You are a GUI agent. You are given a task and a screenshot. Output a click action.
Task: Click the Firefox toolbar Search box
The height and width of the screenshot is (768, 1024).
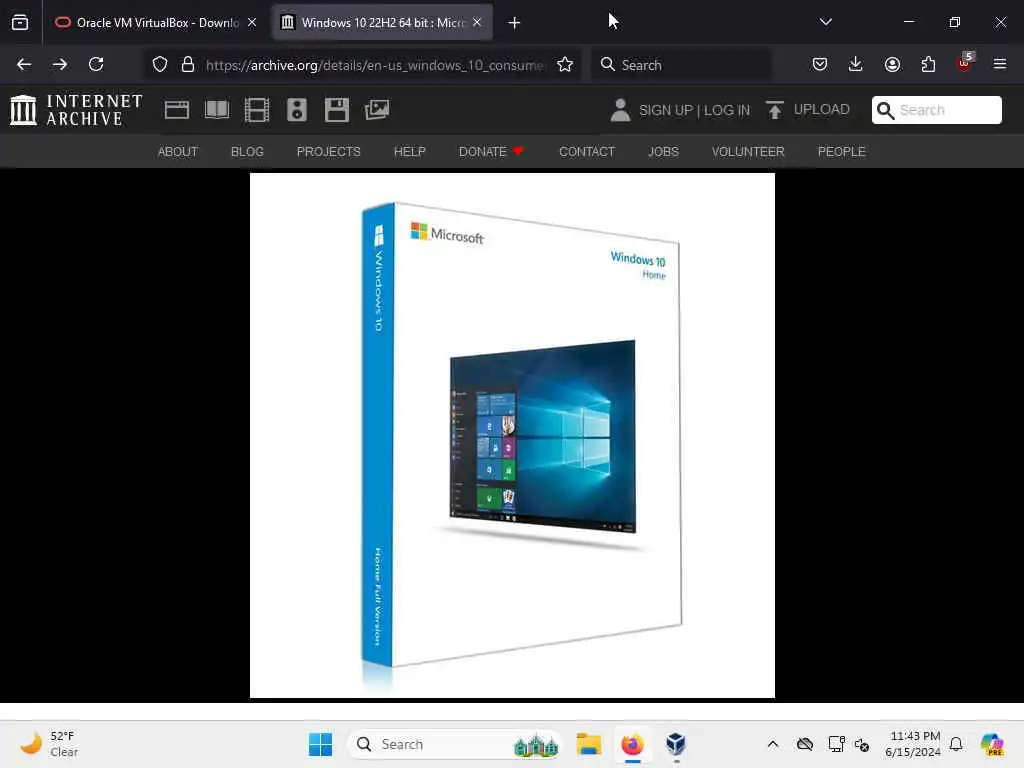pyautogui.click(x=681, y=65)
